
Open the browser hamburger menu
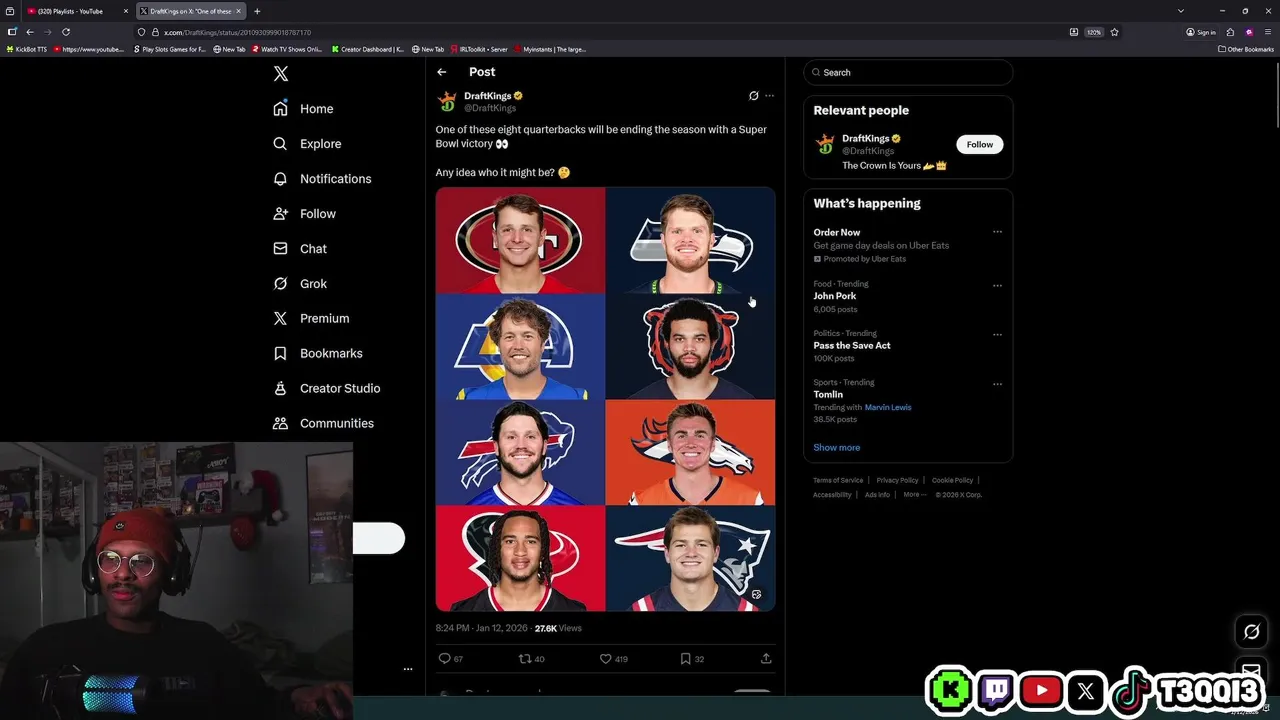click(1268, 32)
